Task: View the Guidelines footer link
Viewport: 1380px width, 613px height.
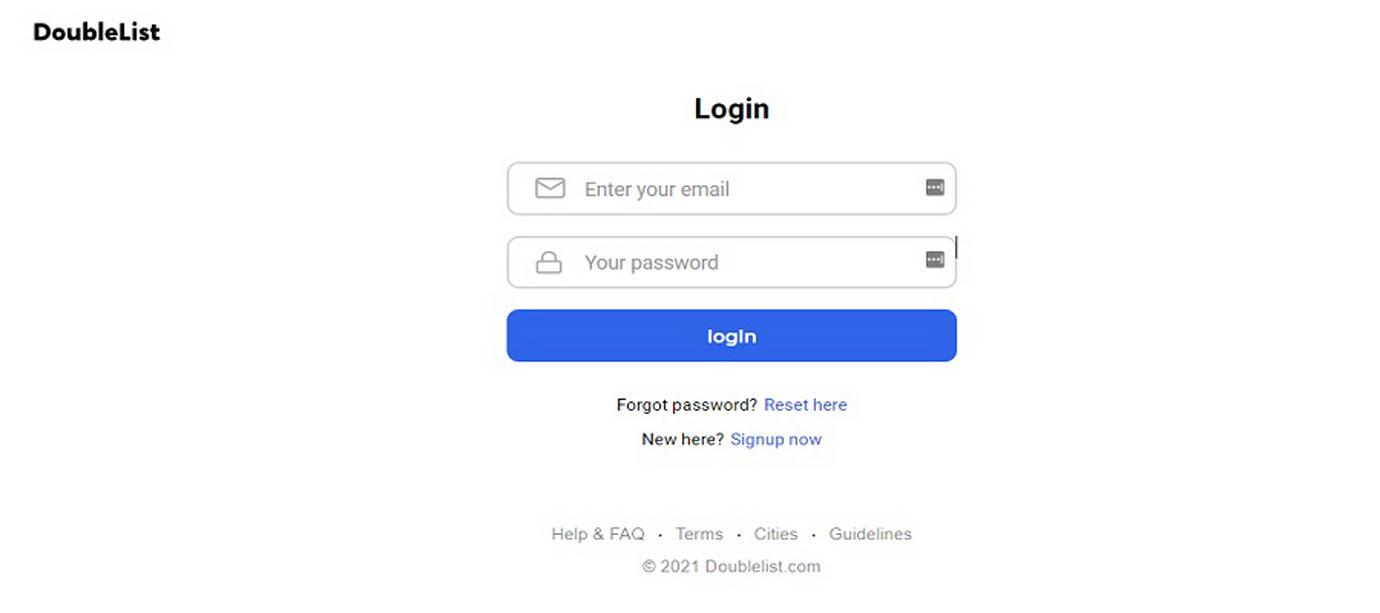Action: click(x=870, y=534)
